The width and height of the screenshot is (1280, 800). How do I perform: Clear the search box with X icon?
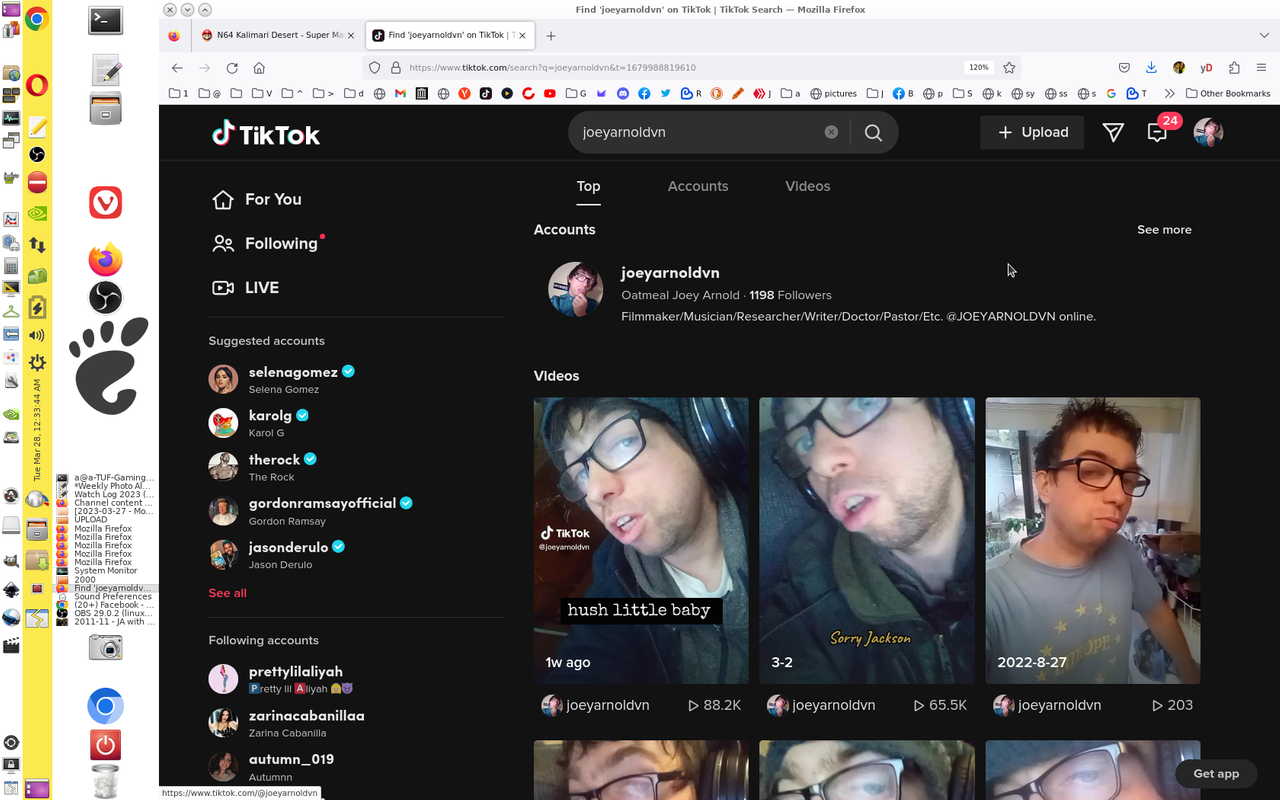tap(831, 132)
